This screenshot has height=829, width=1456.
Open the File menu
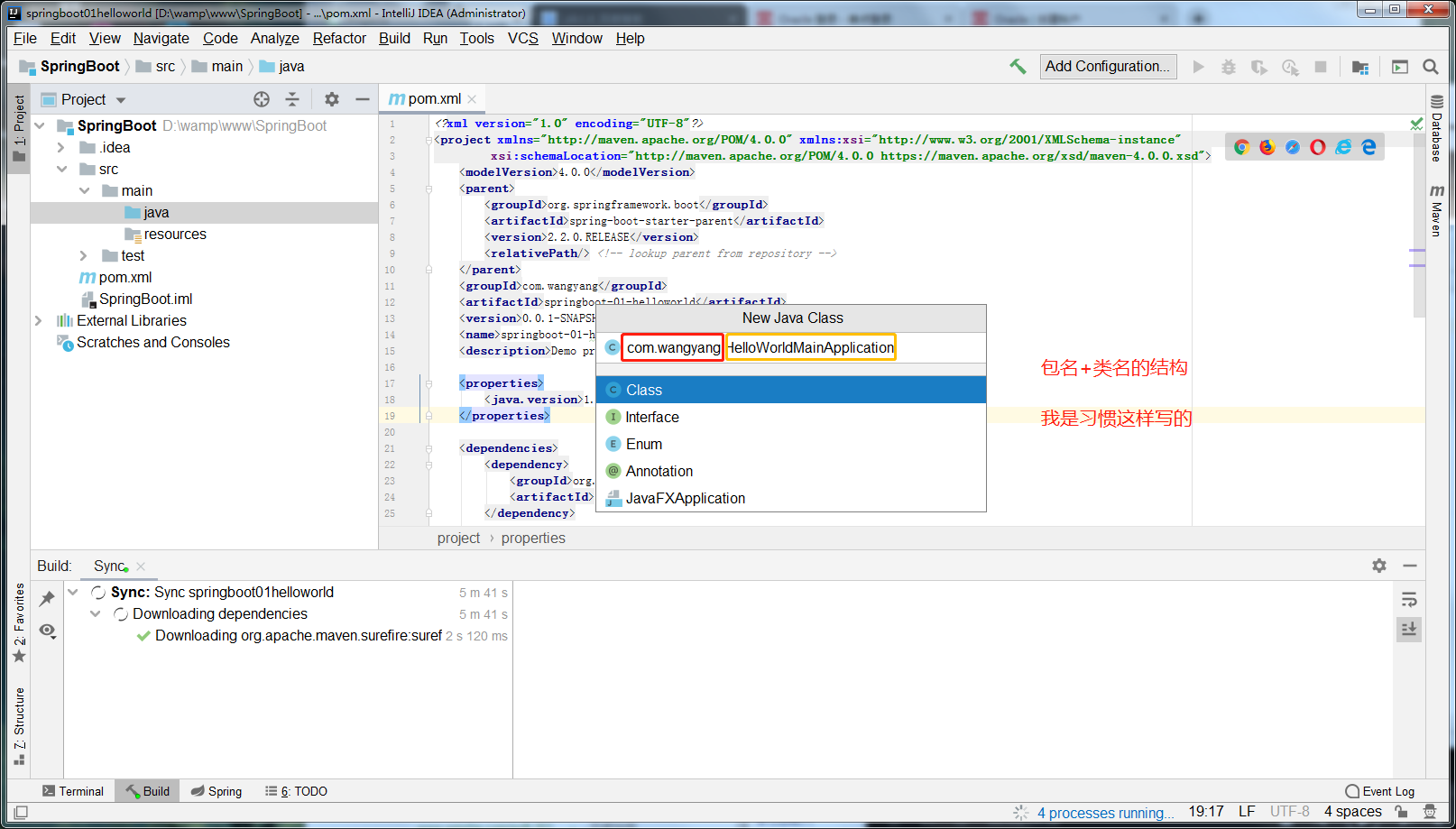[25, 38]
